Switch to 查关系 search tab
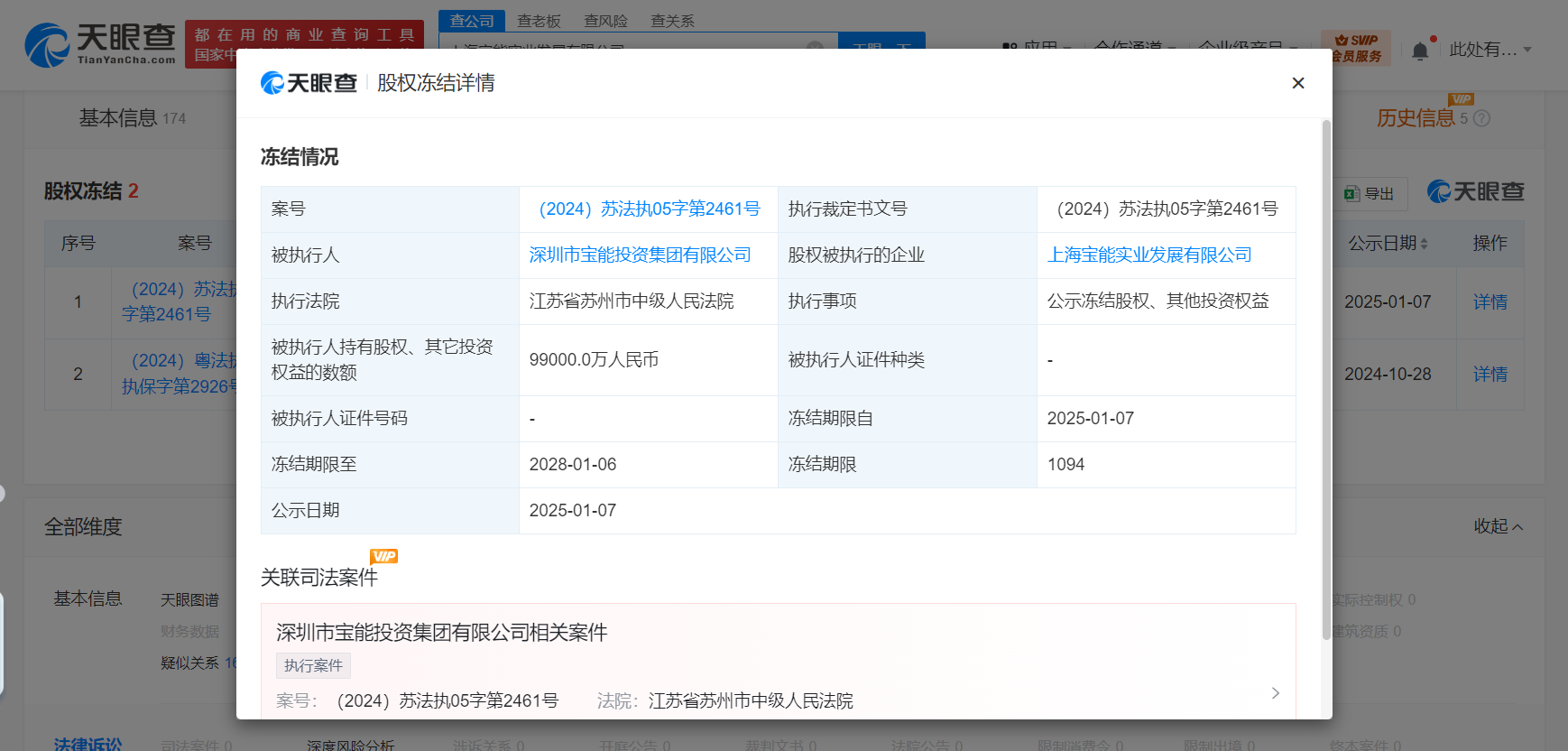 point(672,21)
